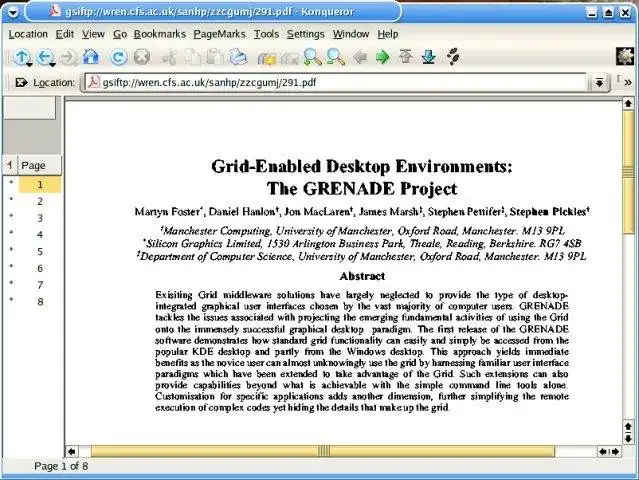This screenshot has width=639, height=480.
Task: Click the PDF icon in the location field
Action: tap(94, 82)
